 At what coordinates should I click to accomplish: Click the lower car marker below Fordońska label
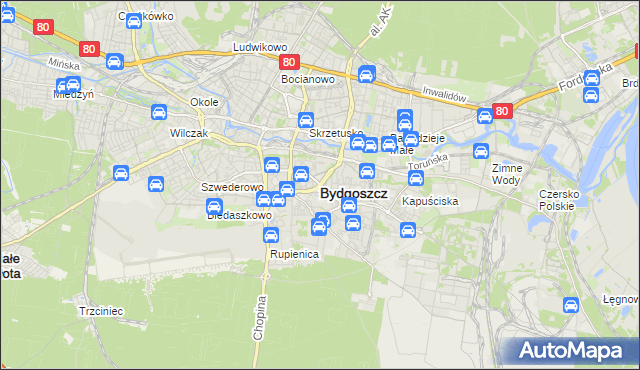591,95
